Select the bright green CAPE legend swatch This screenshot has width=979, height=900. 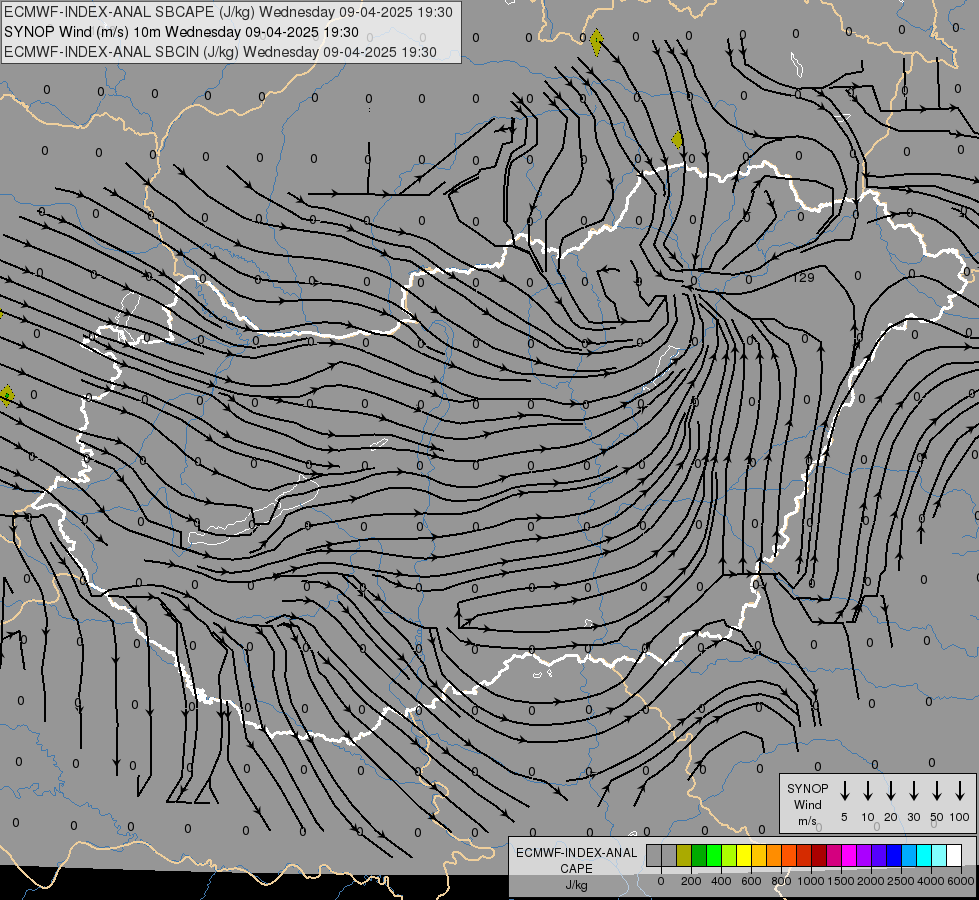(x=714, y=855)
